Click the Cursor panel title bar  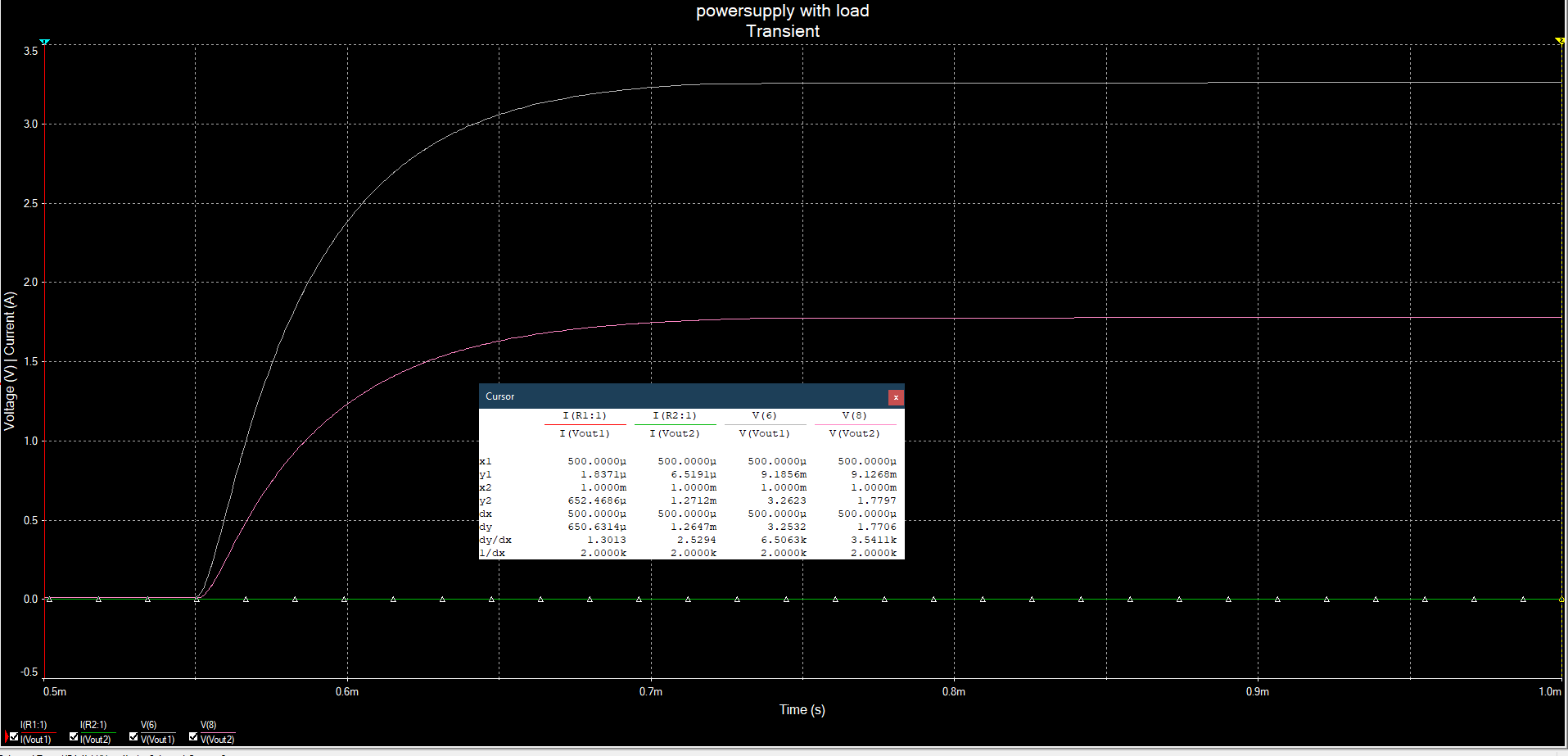(655, 396)
